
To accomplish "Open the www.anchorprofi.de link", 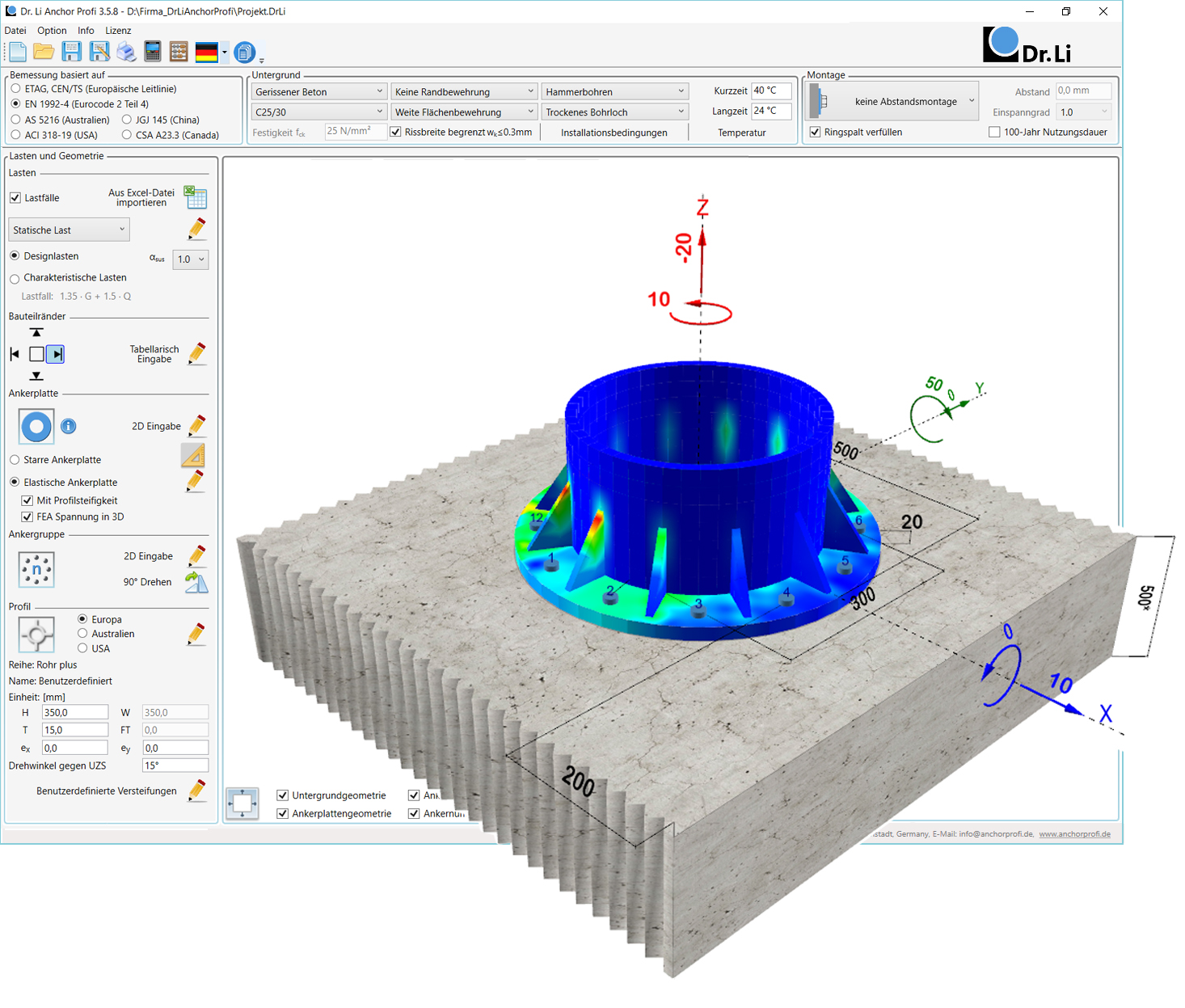I will click(1074, 834).
